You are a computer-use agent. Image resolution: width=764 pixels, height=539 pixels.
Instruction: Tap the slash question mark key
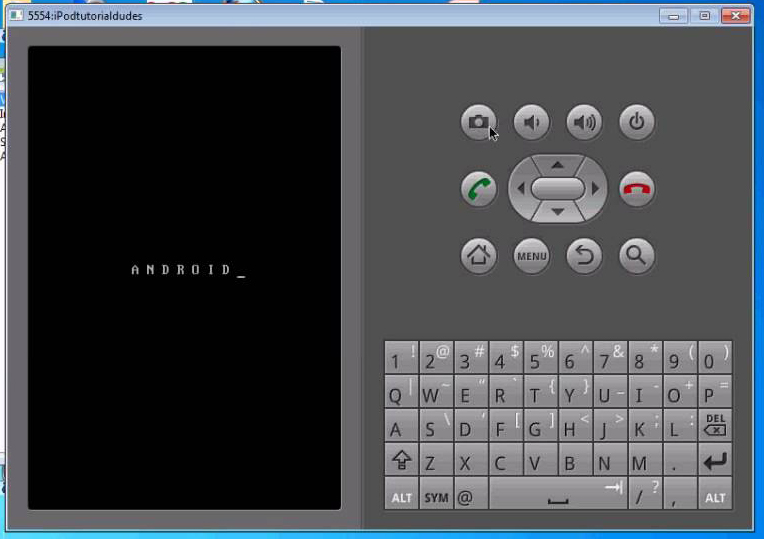(645, 493)
